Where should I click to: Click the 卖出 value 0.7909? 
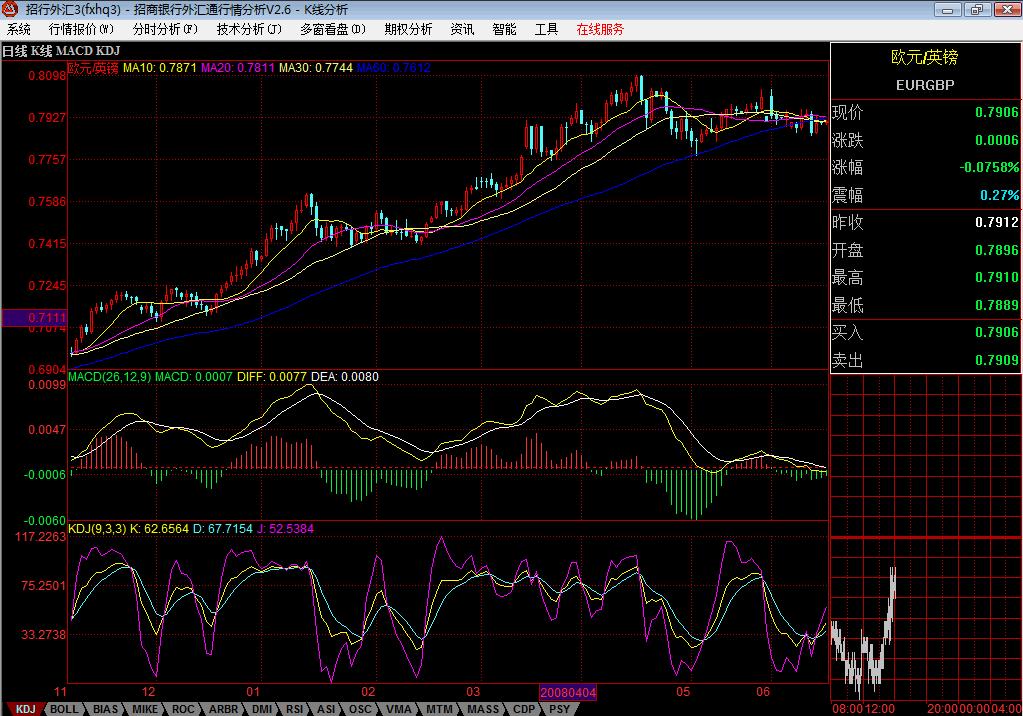coord(996,360)
